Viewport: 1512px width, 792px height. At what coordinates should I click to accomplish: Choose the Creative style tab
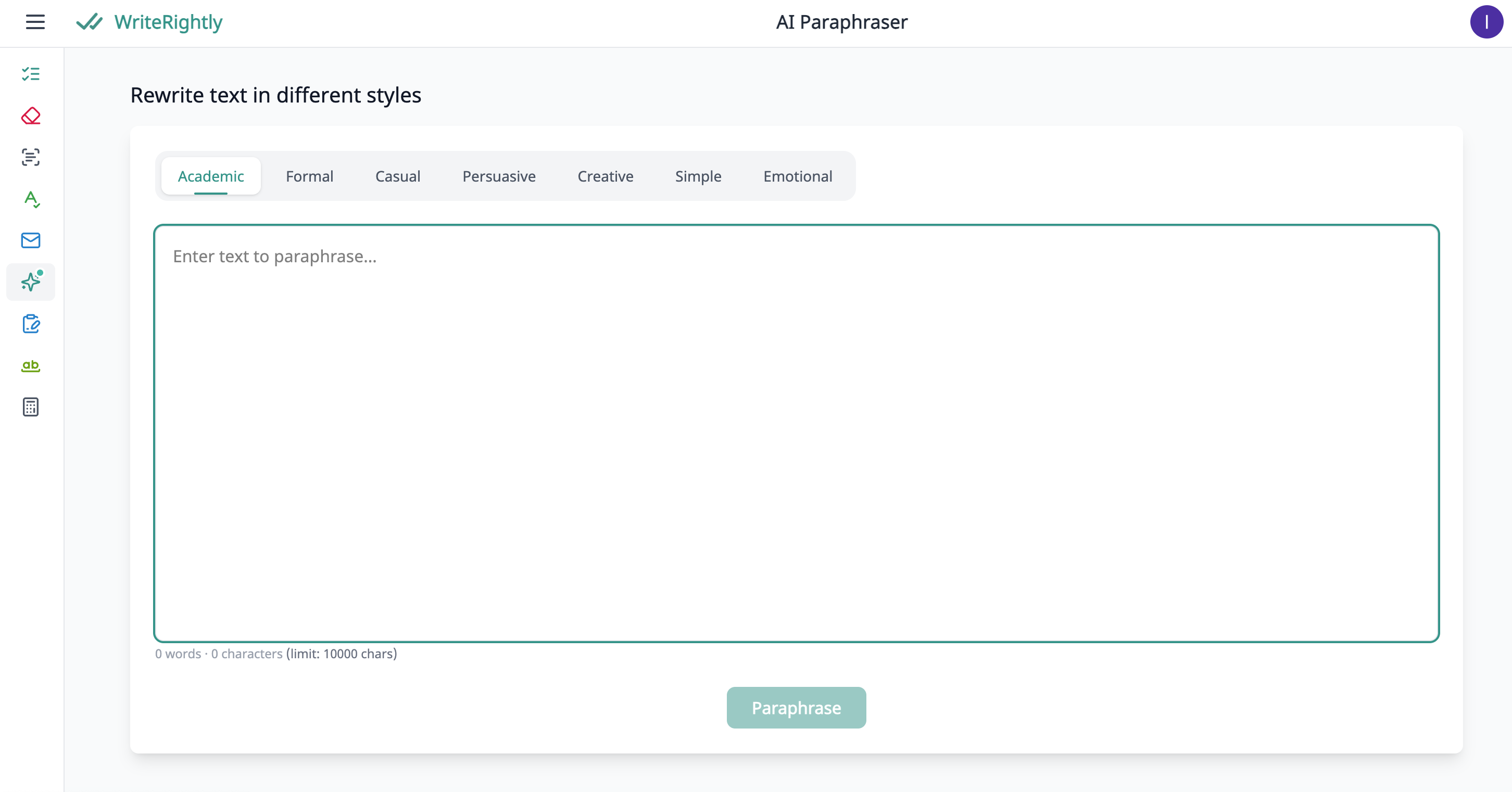[x=605, y=176]
